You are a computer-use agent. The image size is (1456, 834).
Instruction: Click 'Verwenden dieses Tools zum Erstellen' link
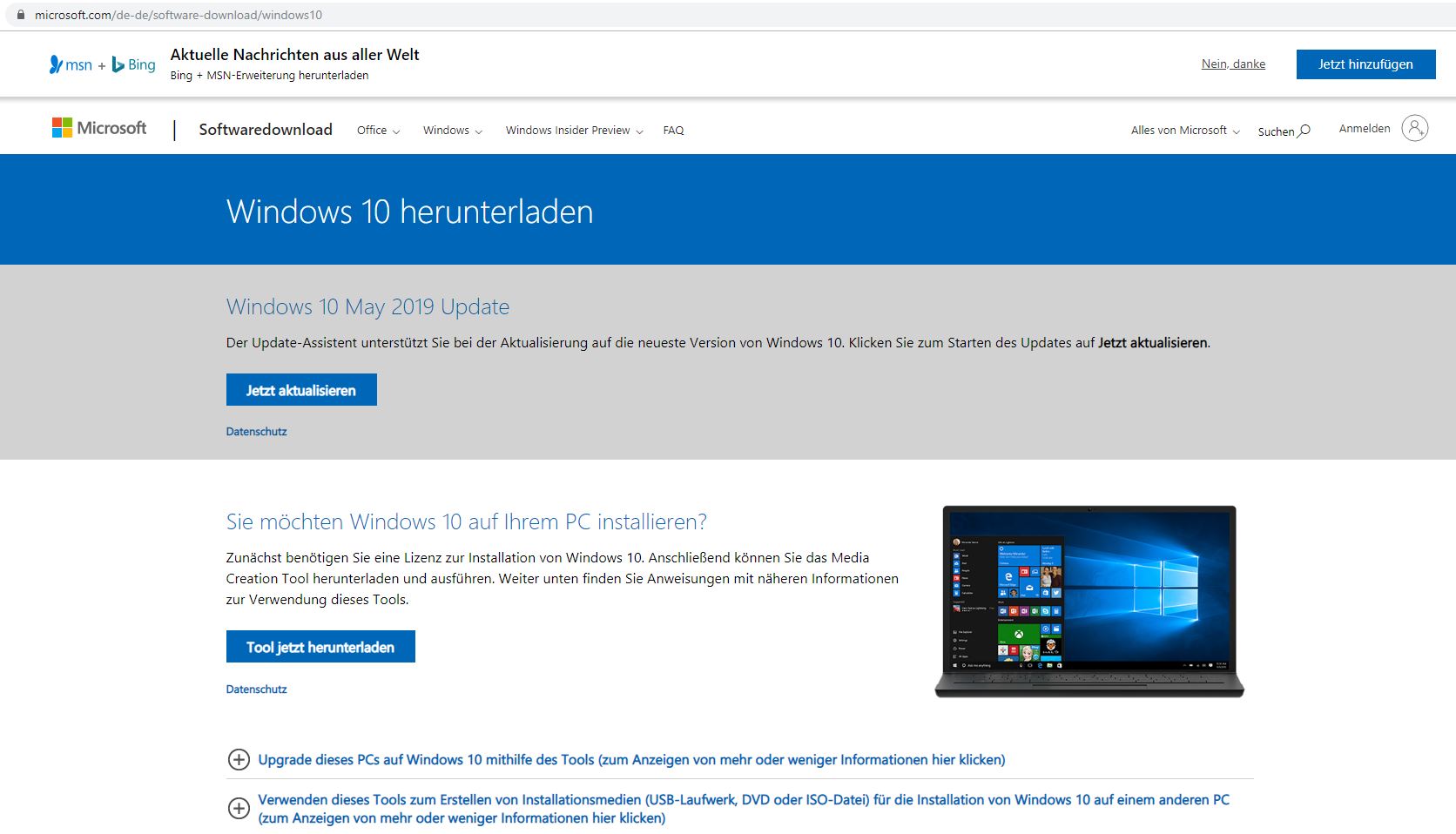(744, 809)
